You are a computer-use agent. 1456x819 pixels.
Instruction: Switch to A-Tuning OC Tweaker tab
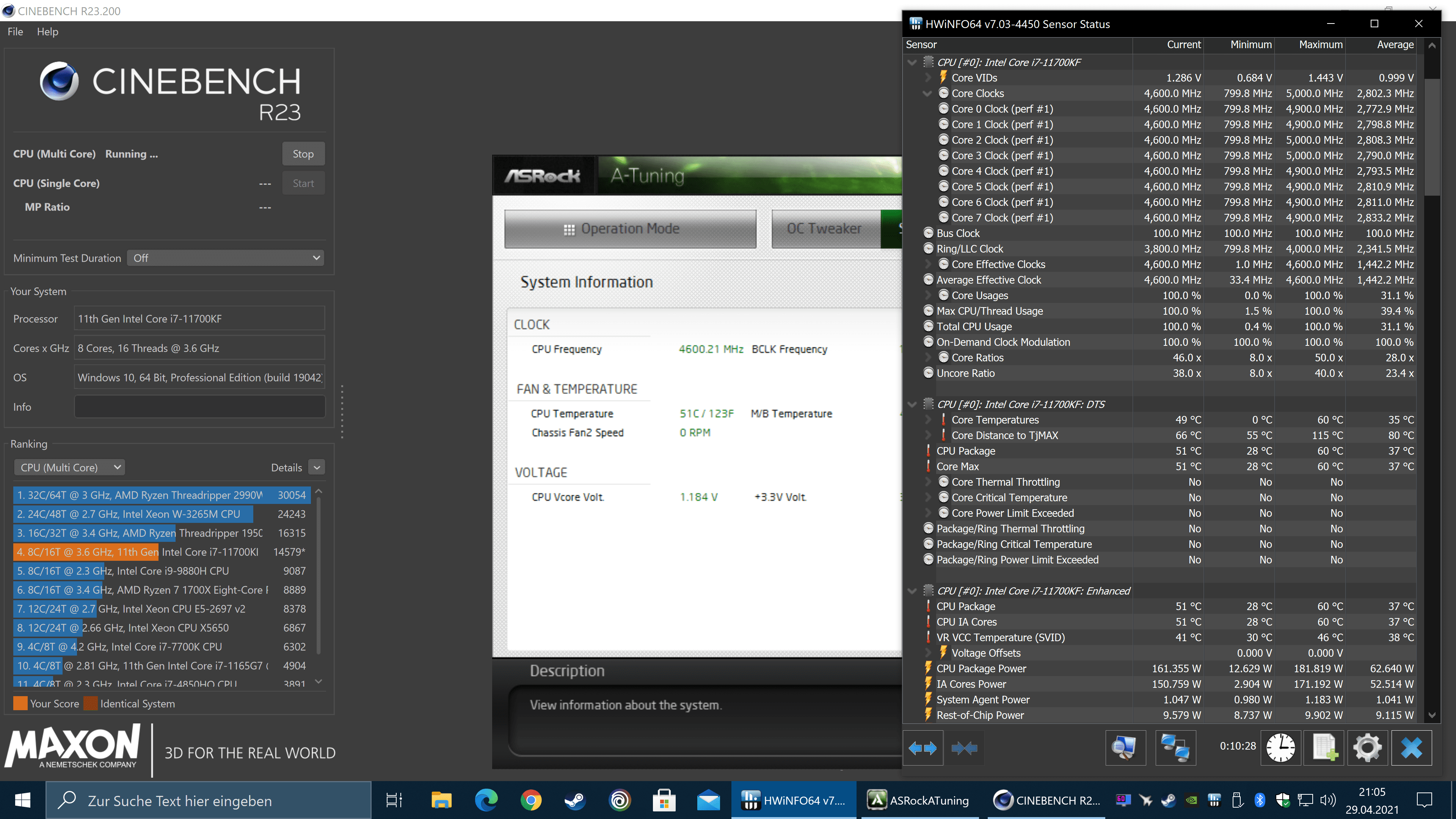point(826,229)
